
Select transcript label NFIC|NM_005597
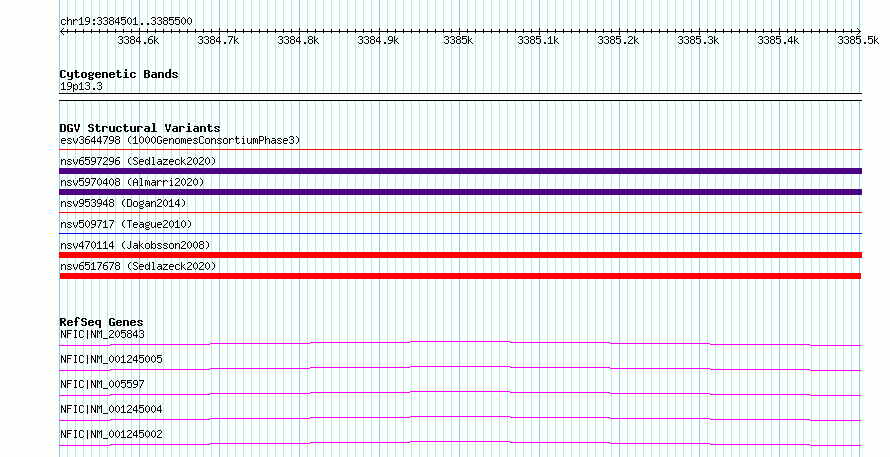click(x=102, y=384)
